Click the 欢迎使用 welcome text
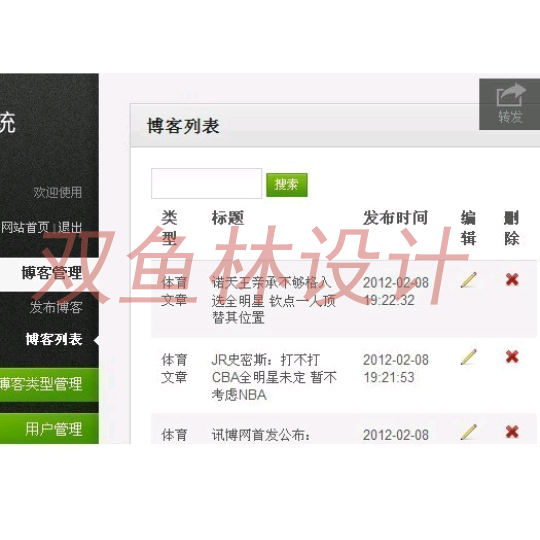Viewport: 540px width, 540px height. 58,192
